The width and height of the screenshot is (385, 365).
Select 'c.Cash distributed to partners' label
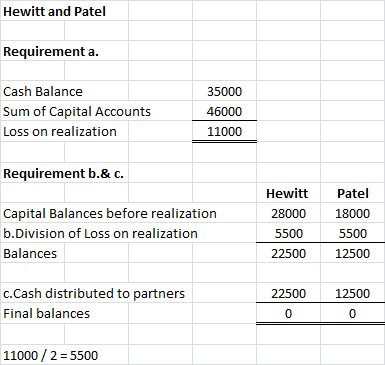(x=94, y=294)
